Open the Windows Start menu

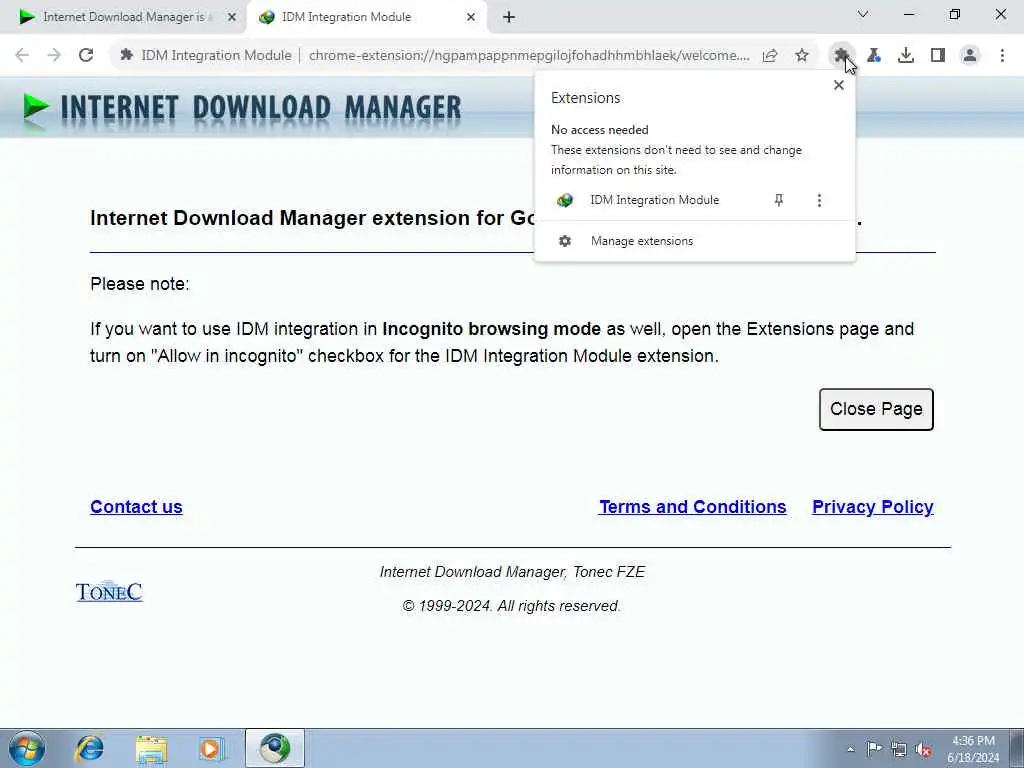tap(27, 748)
